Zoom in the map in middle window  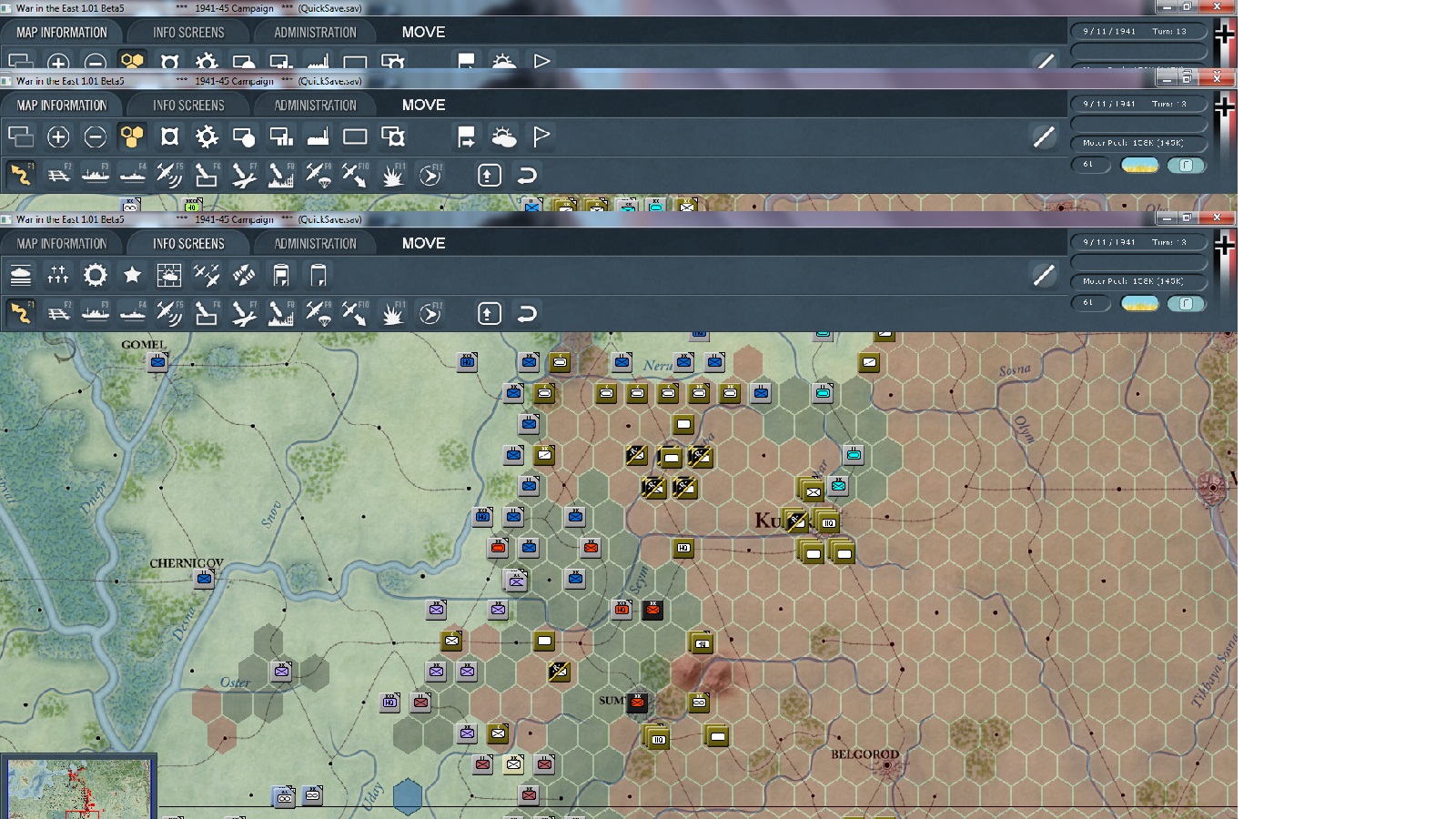pyautogui.click(x=58, y=136)
